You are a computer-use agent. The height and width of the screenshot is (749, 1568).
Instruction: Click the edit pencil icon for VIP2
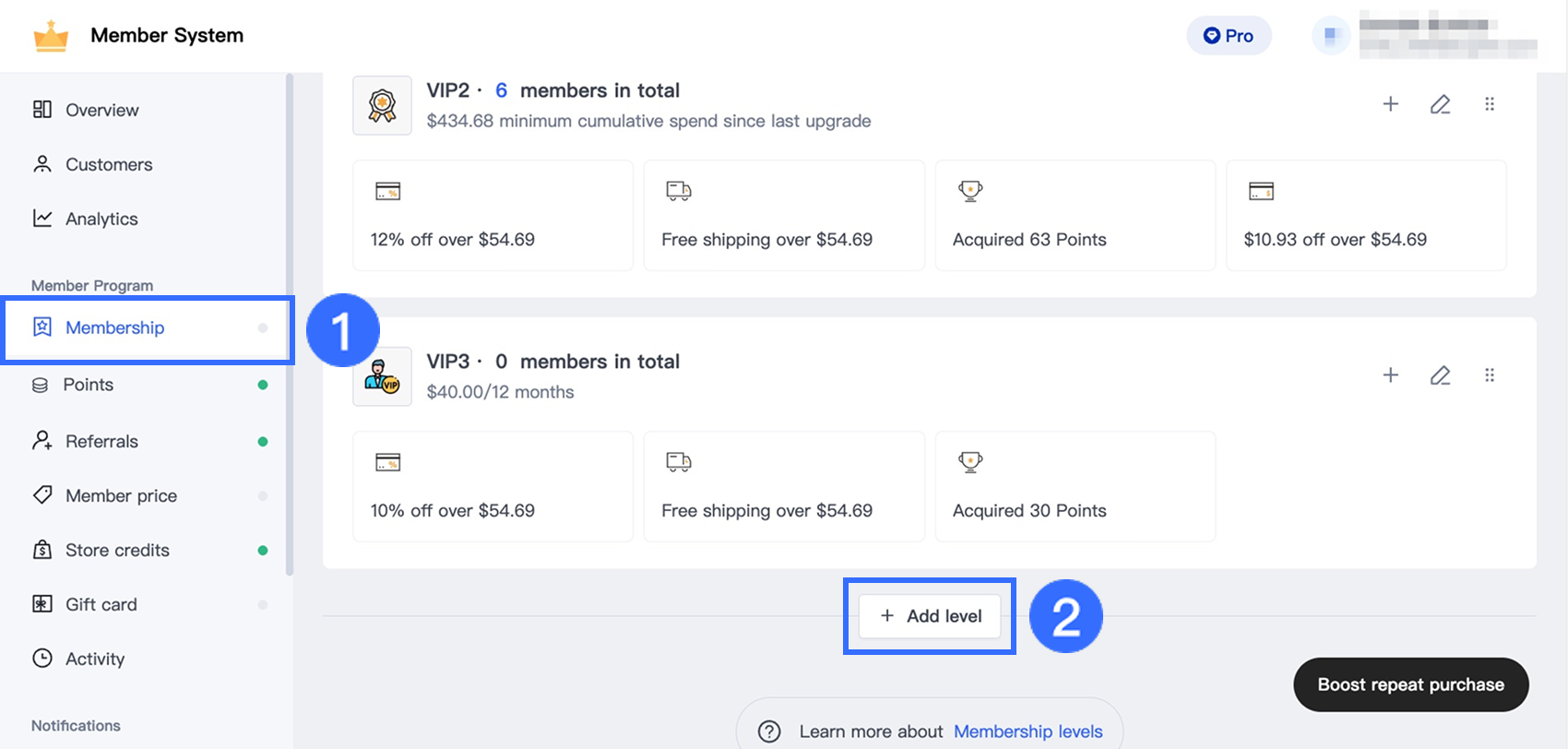tap(1440, 104)
